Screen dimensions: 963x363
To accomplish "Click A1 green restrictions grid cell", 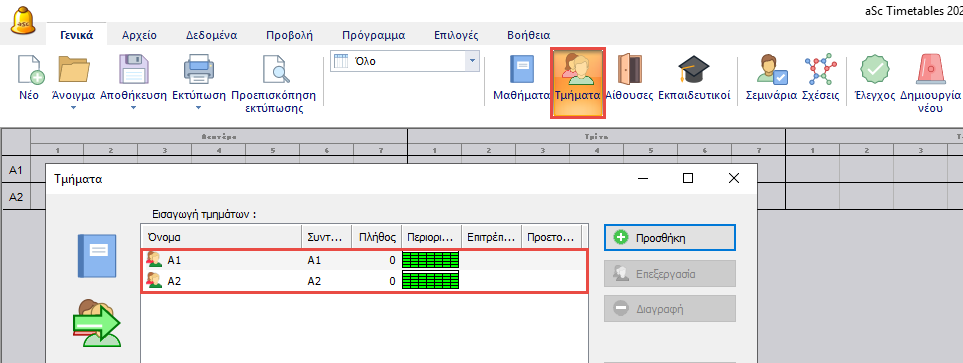I will coord(431,260).
